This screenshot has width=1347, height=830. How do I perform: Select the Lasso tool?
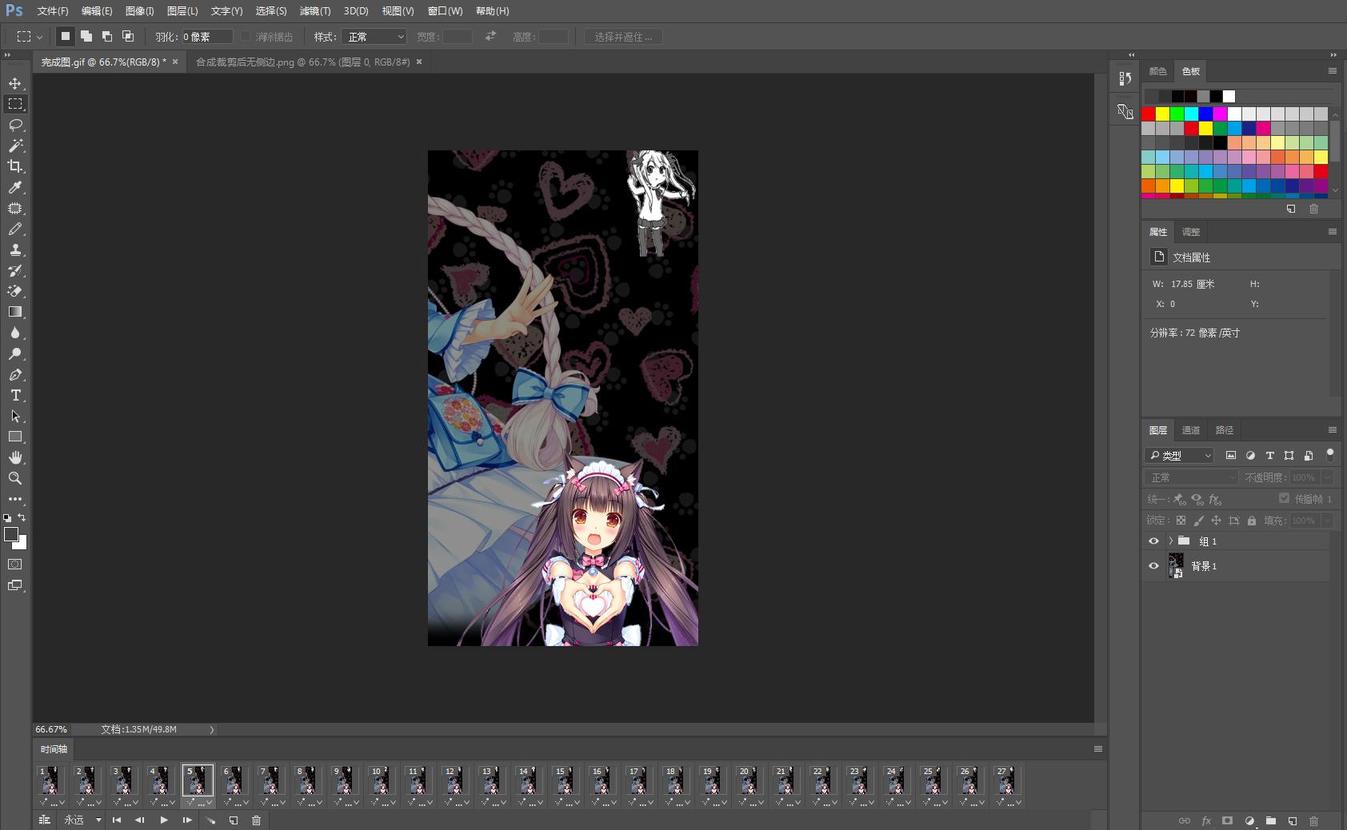15,125
